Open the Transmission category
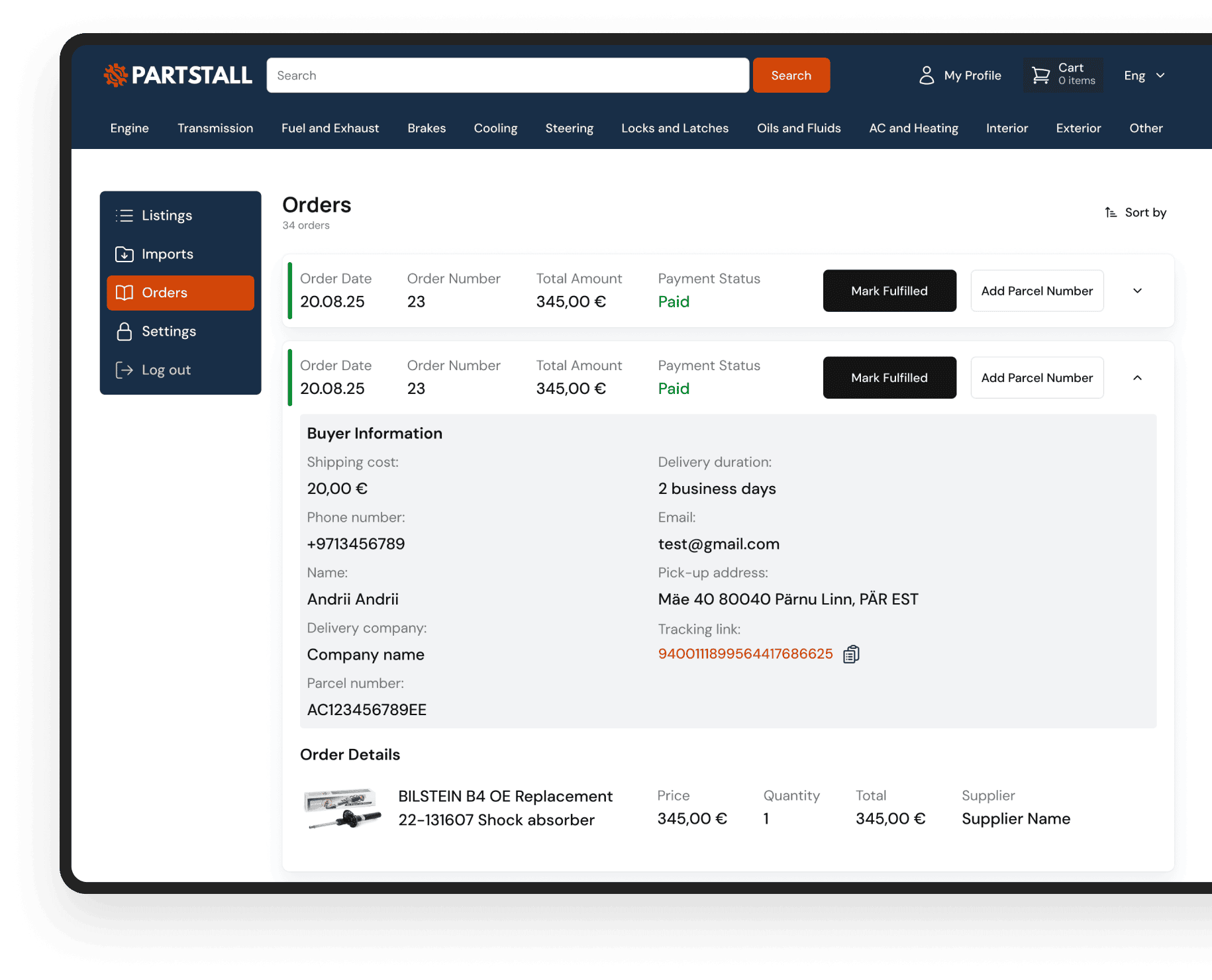 [215, 128]
